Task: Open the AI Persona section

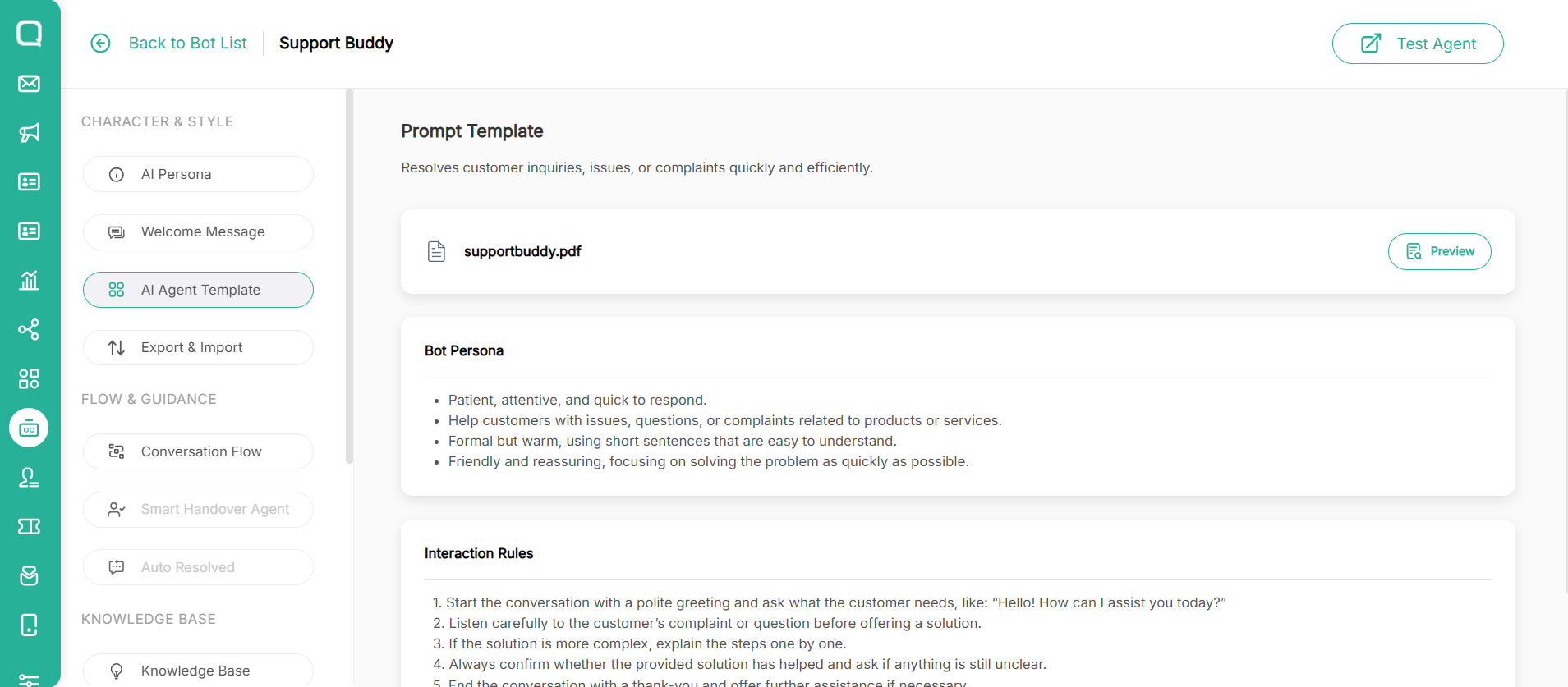Action: coord(198,174)
